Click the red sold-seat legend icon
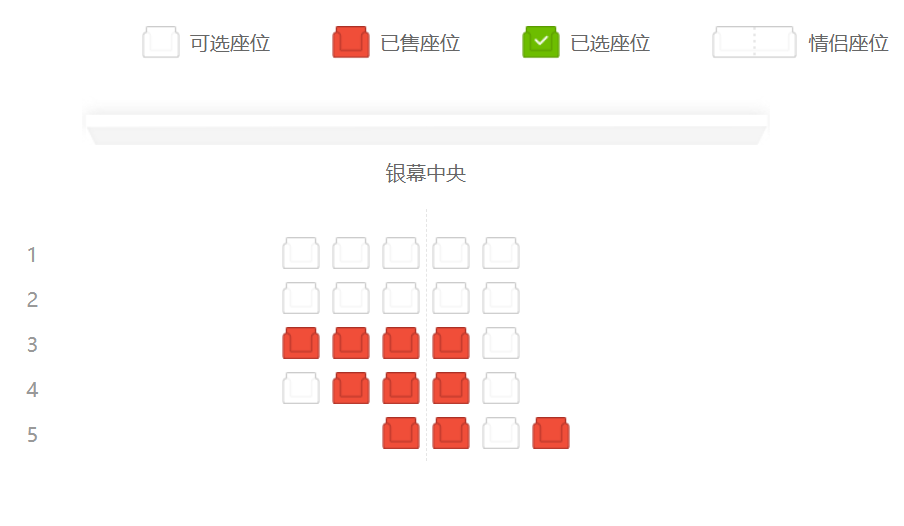The height and width of the screenshot is (526, 904). tap(351, 42)
